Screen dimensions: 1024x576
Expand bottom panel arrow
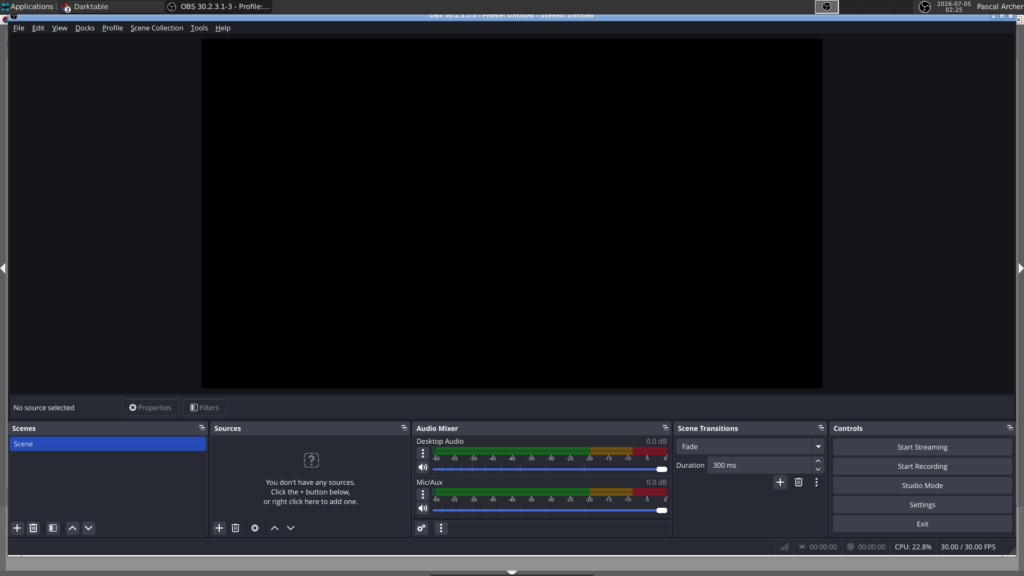click(x=512, y=572)
